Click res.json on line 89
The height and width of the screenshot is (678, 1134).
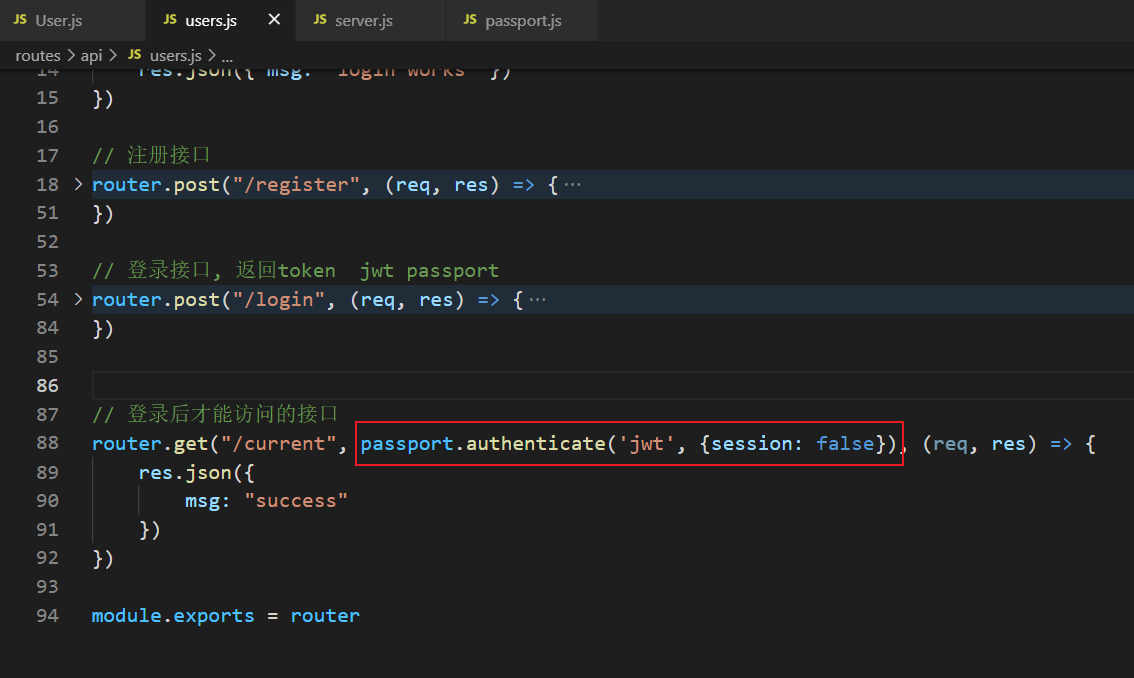[185, 473]
